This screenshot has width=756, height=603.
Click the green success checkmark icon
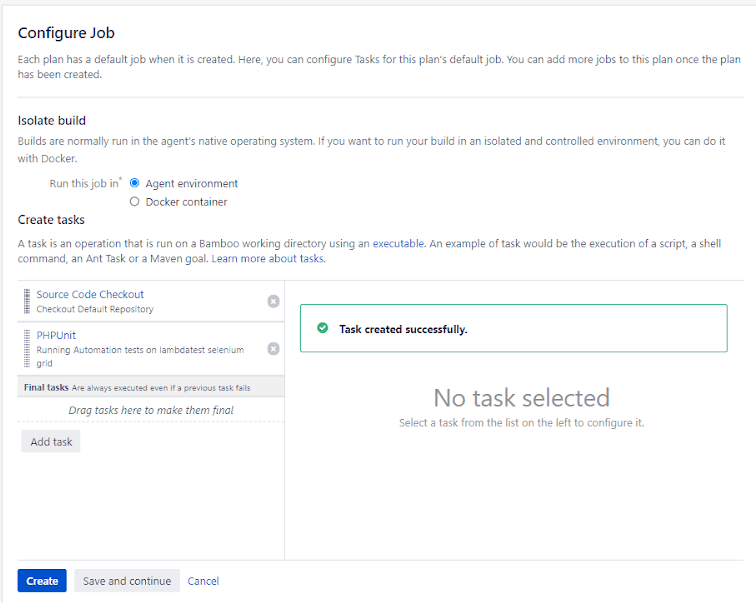tap(322, 328)
